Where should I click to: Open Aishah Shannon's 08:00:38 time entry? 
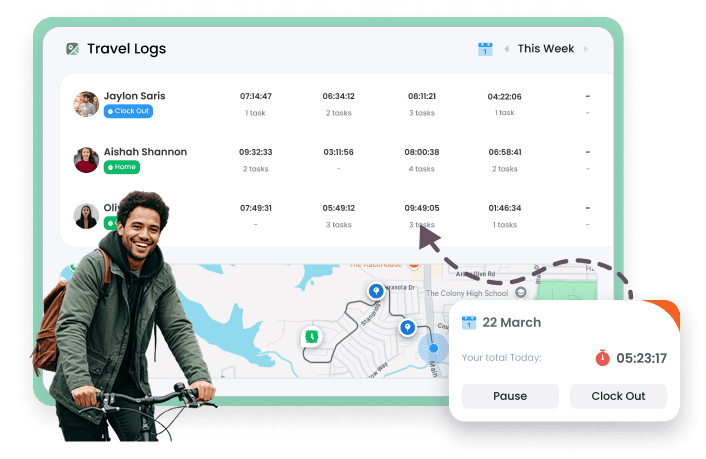(x=422, y=153)
